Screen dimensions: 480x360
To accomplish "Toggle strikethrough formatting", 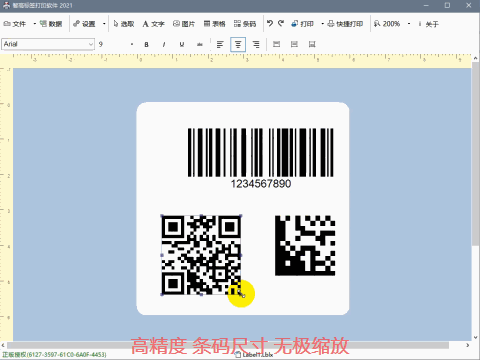I will [x=200, y=44].
